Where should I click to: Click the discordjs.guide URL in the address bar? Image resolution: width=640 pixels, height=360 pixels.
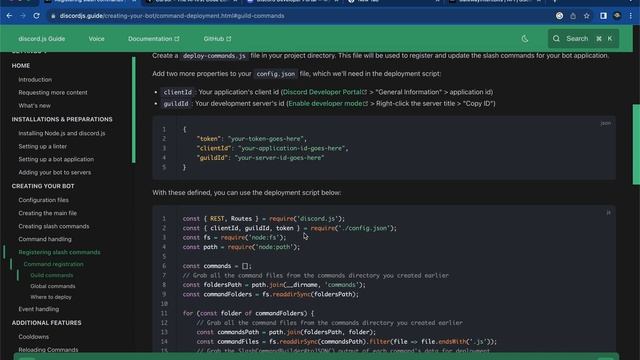[x=172, y=16]
